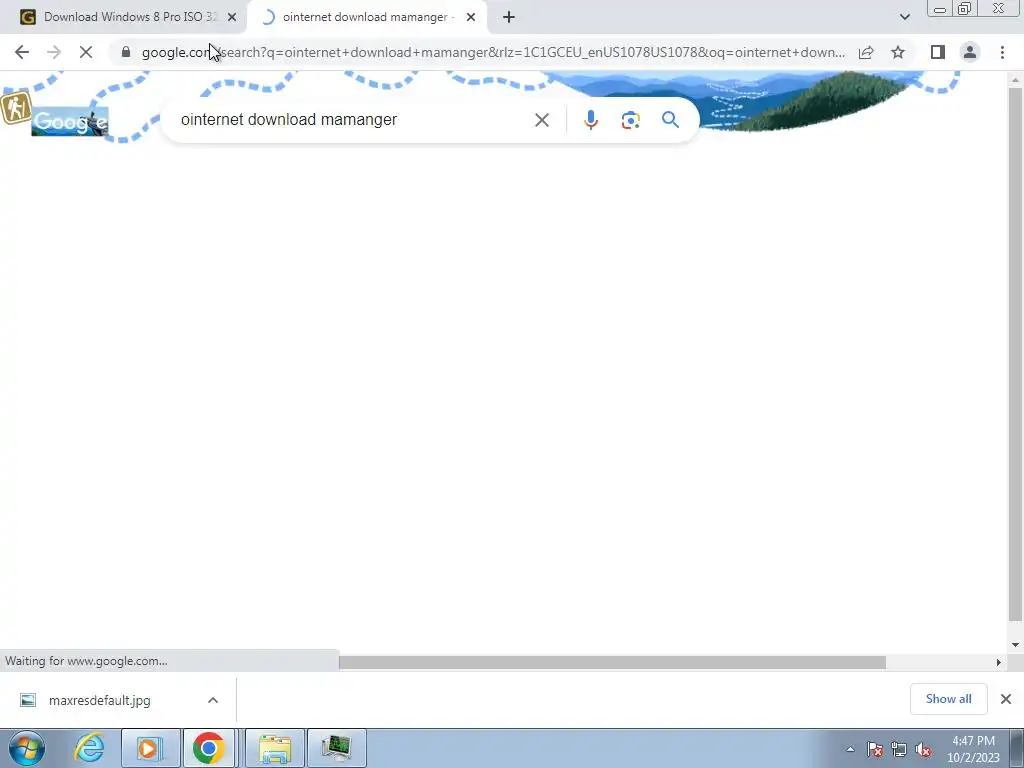Expand the tab search dropdown
1024x768 pixels.
coord(904,17)
